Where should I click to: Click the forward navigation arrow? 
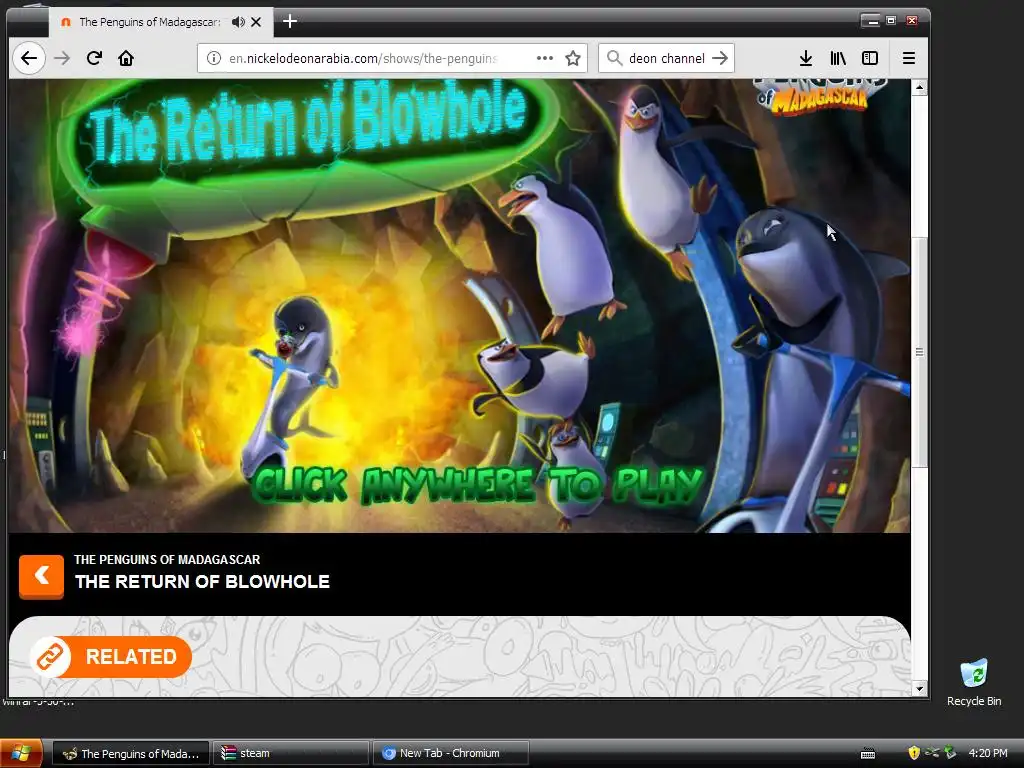[x=62, y=58]
